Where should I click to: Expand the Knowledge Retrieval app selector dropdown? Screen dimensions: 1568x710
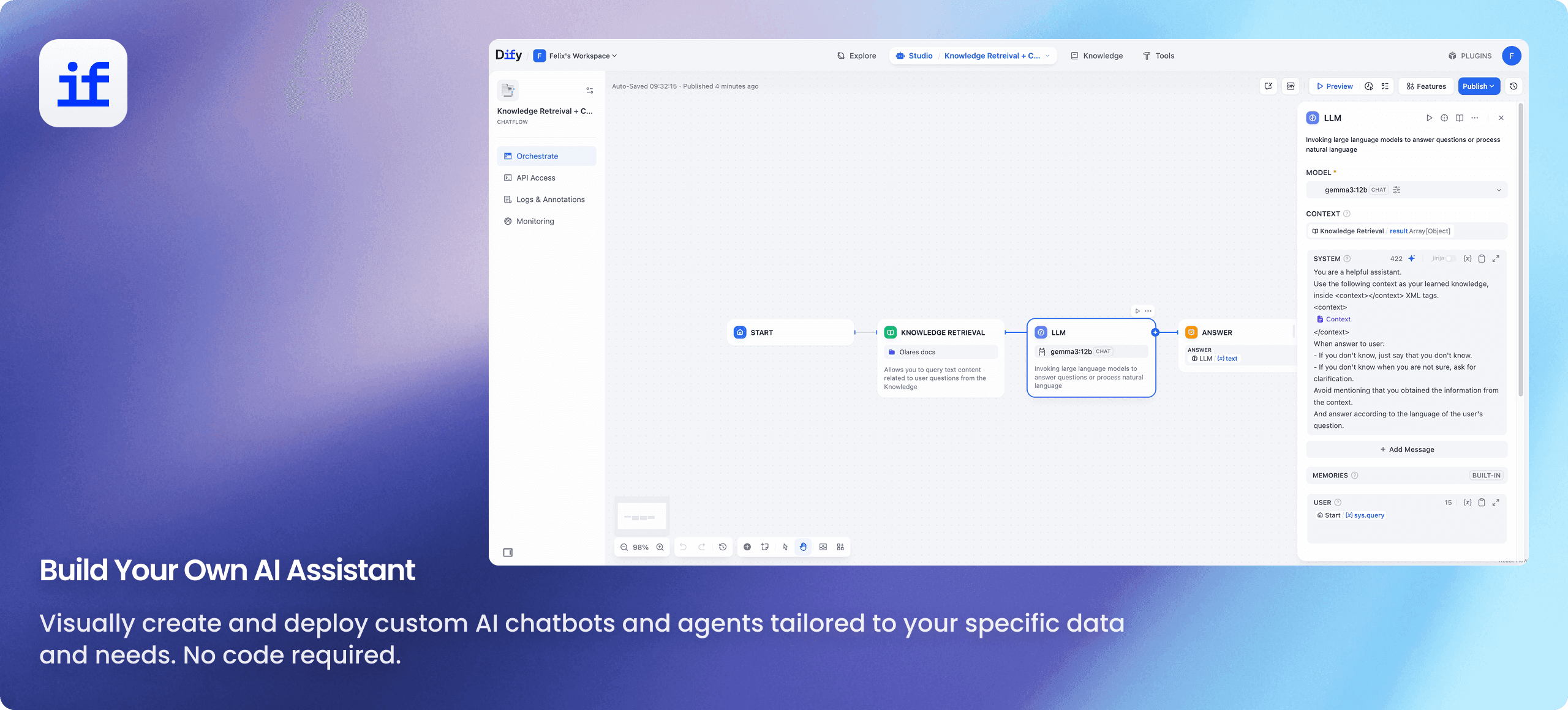(997, 56)
